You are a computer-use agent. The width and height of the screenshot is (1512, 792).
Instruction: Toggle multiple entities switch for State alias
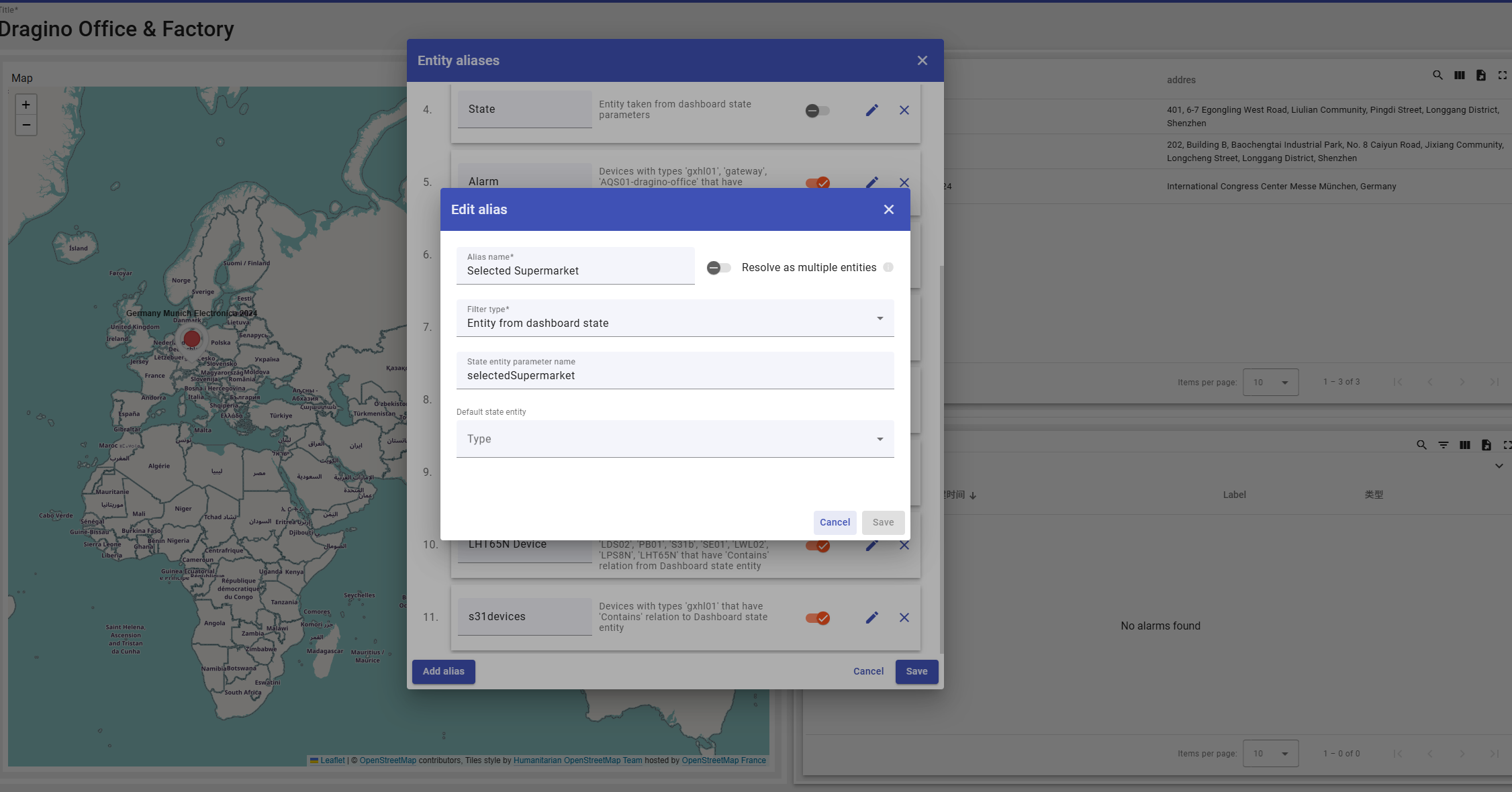[817, 110]
